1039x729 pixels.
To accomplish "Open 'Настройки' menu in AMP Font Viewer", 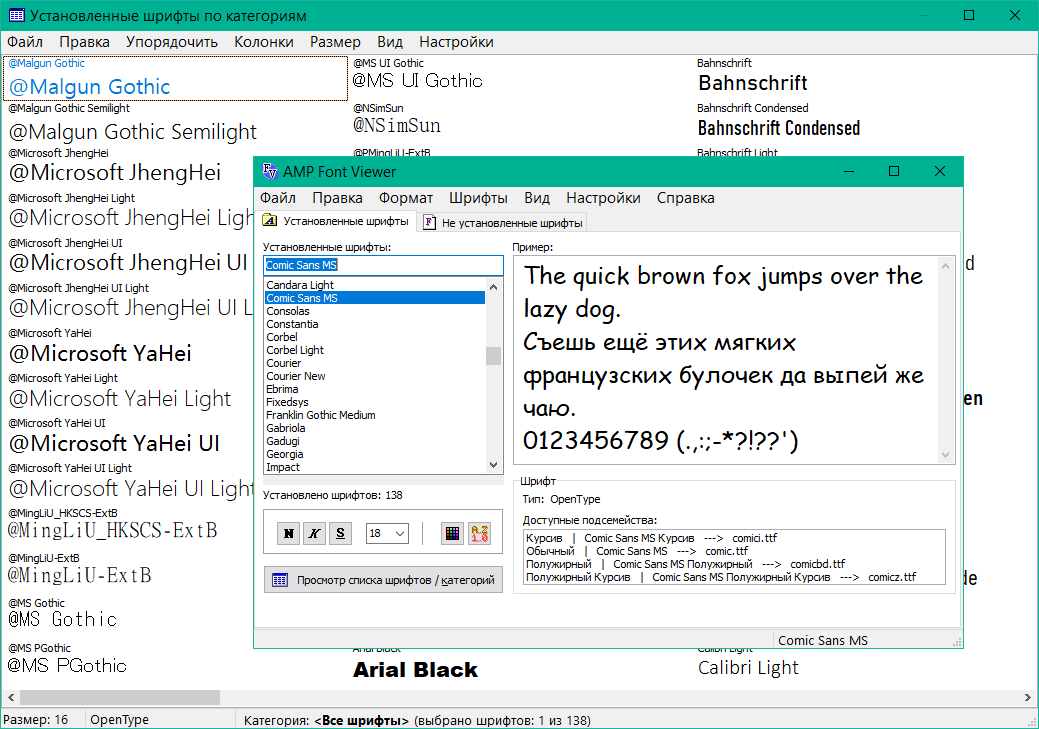I will click(603, 198).
